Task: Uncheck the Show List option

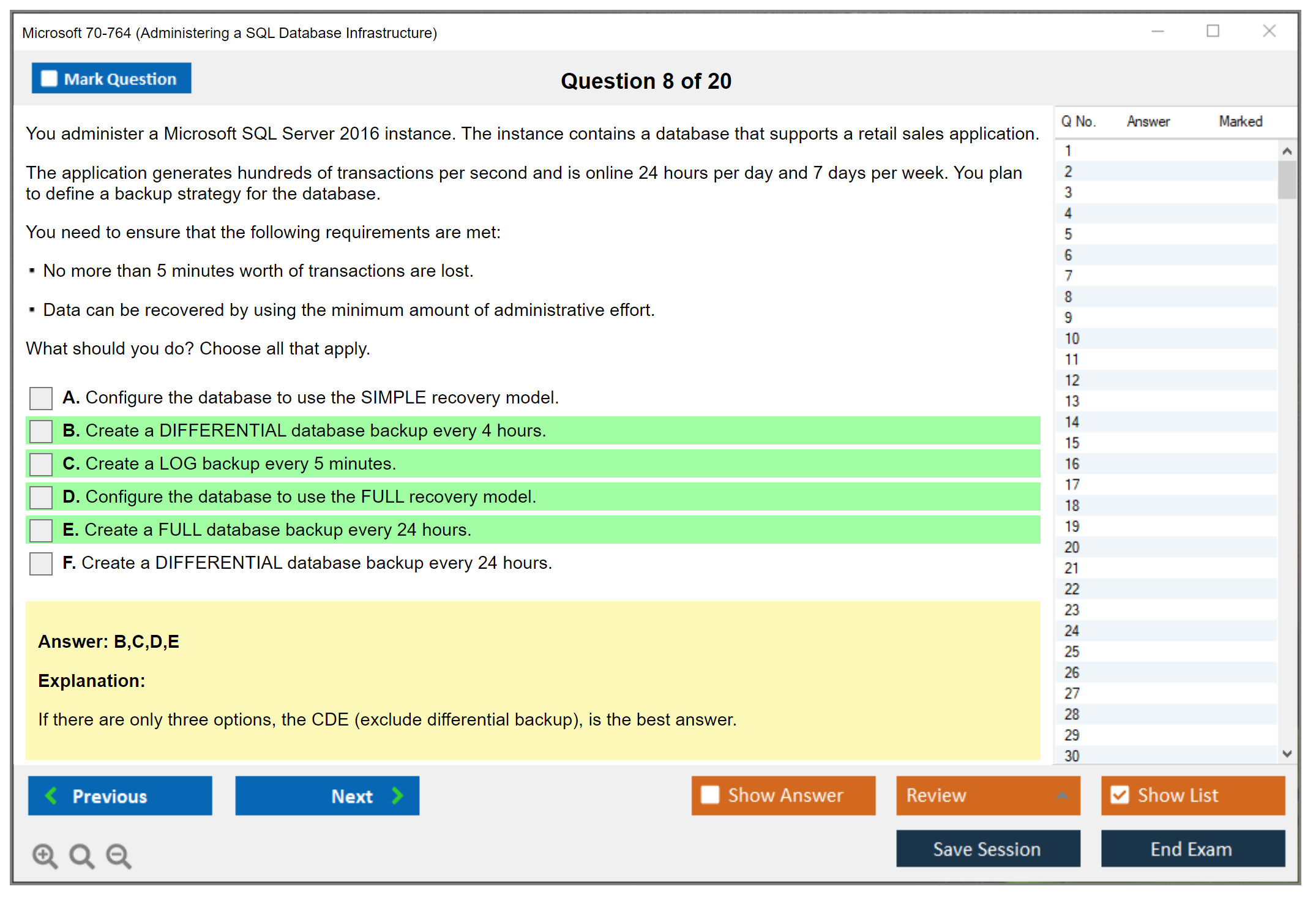Action: click(x=1120, y=795)
